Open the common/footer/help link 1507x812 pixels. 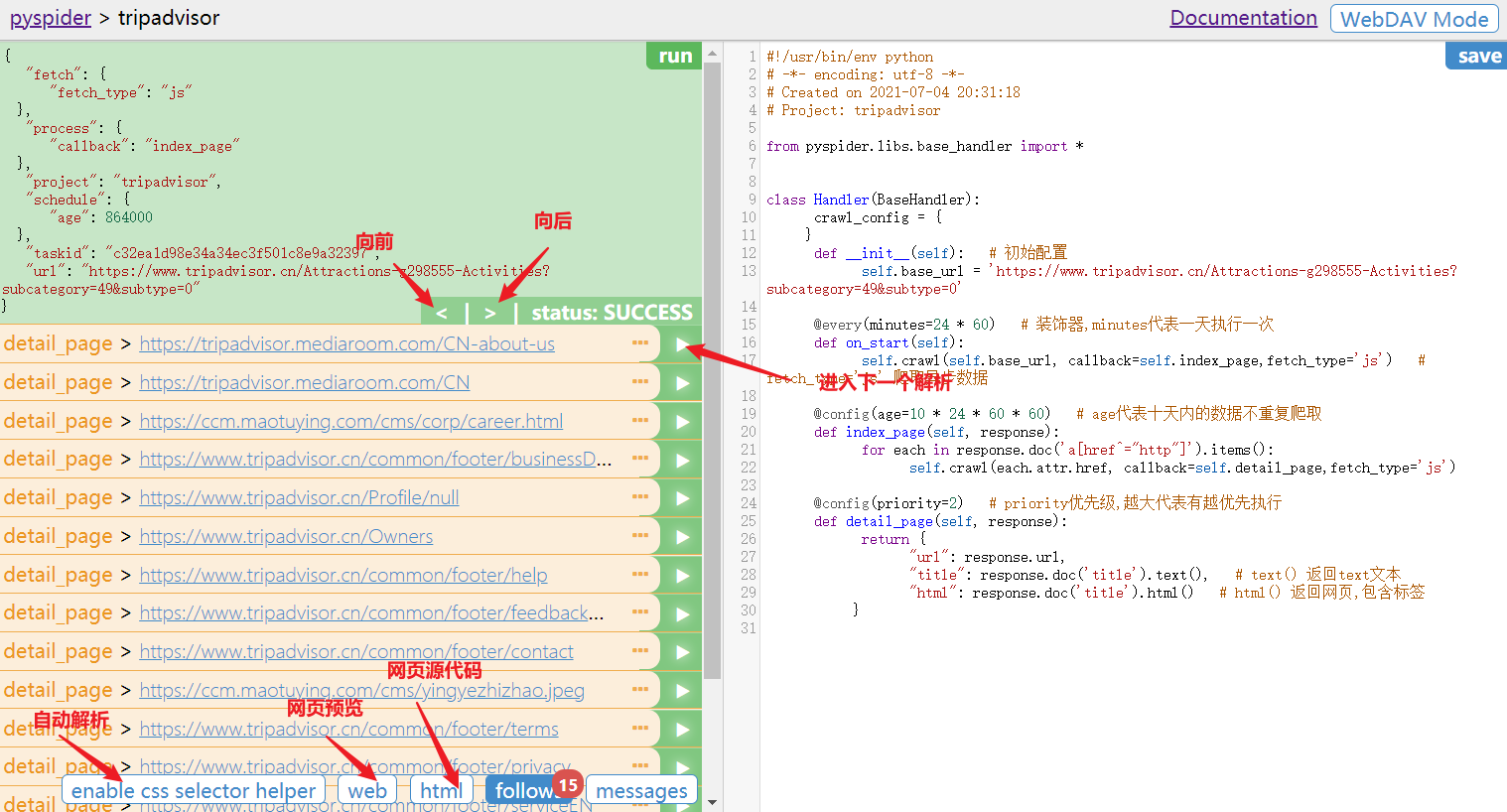click(342, 575)
